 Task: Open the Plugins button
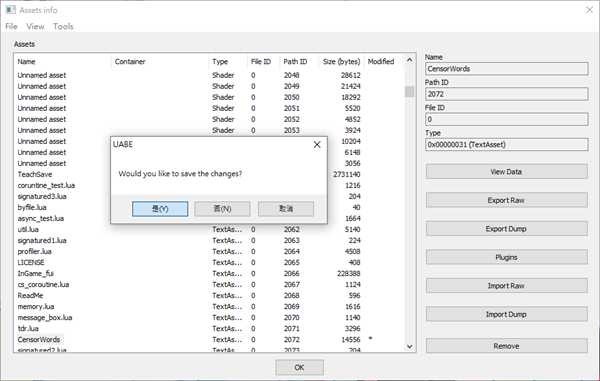tap(506, 257)
